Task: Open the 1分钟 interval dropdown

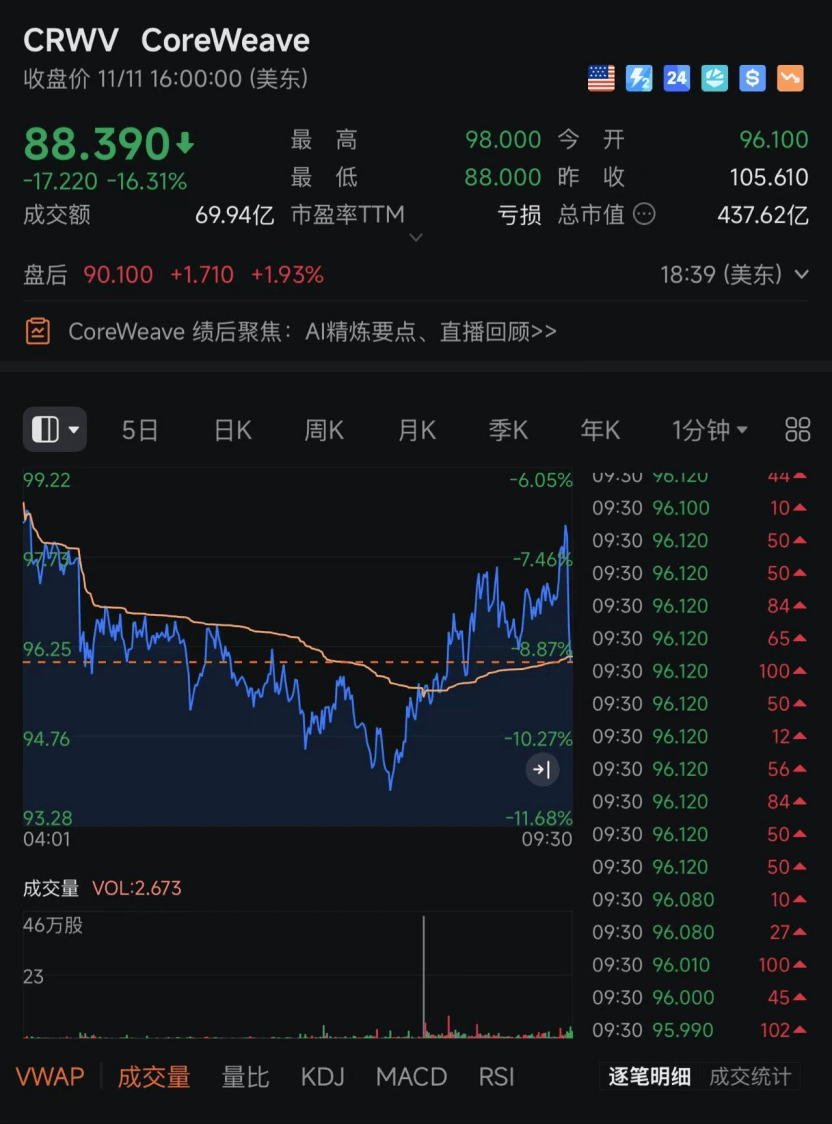Action: (709, 430)
